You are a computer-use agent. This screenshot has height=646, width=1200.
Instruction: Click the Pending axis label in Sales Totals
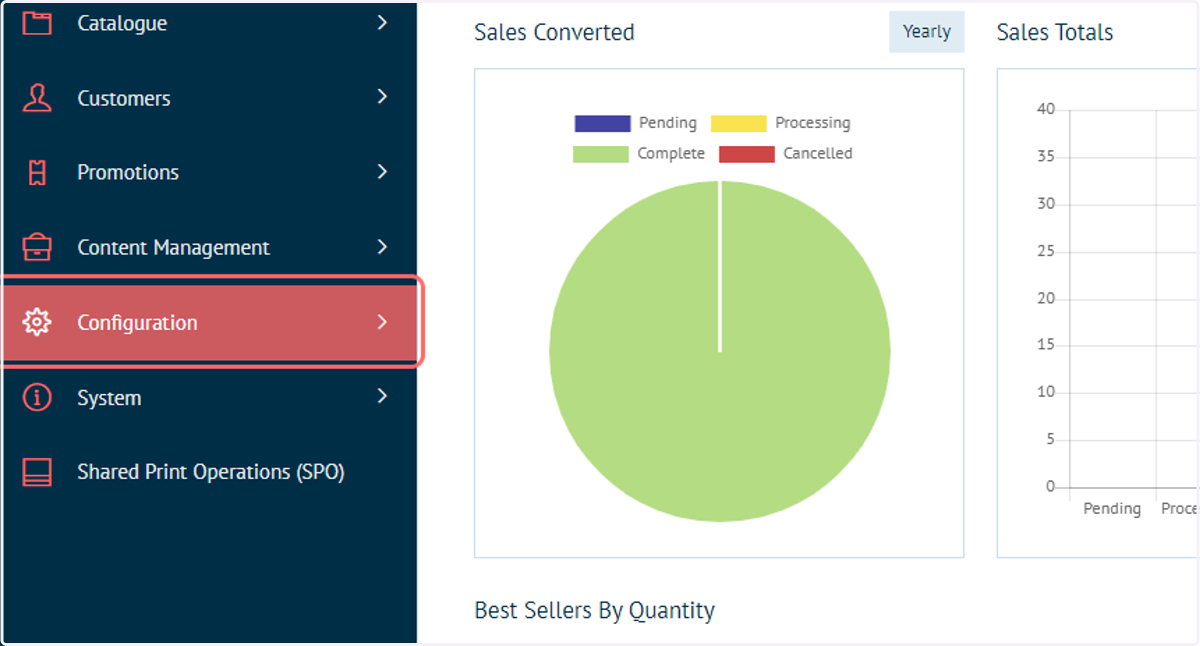[1112, 508]
